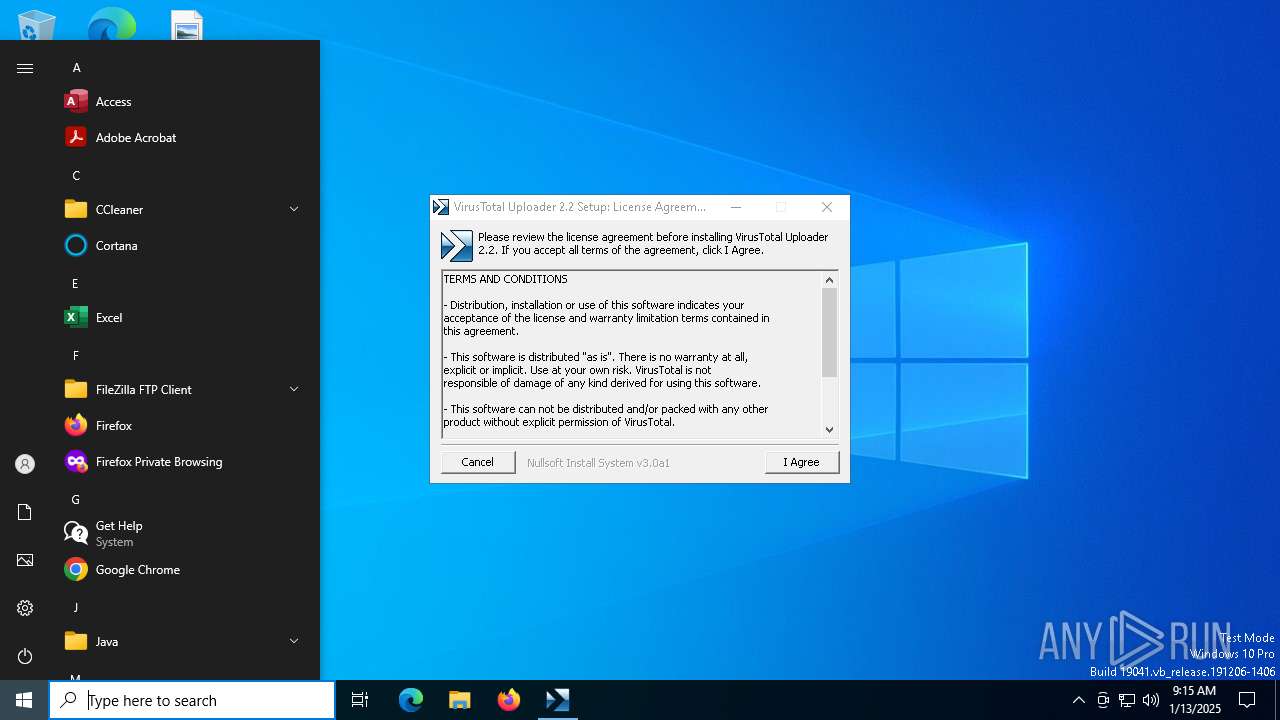Open Task View on the taskbar

click(x=360, y=700)
